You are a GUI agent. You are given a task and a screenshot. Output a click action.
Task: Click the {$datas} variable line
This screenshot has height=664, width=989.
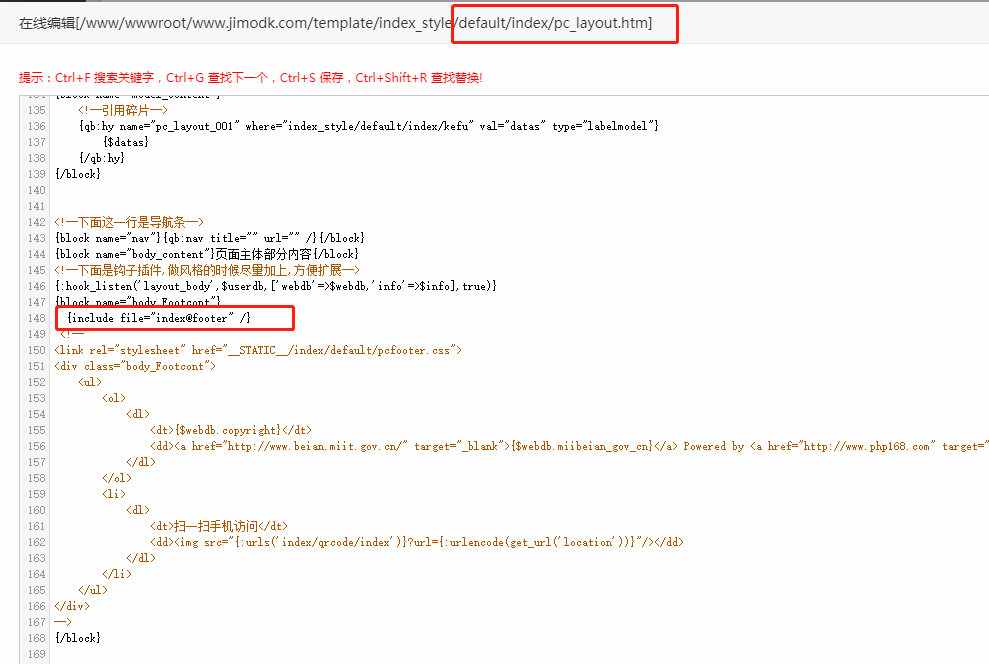[x=126, y=142]
